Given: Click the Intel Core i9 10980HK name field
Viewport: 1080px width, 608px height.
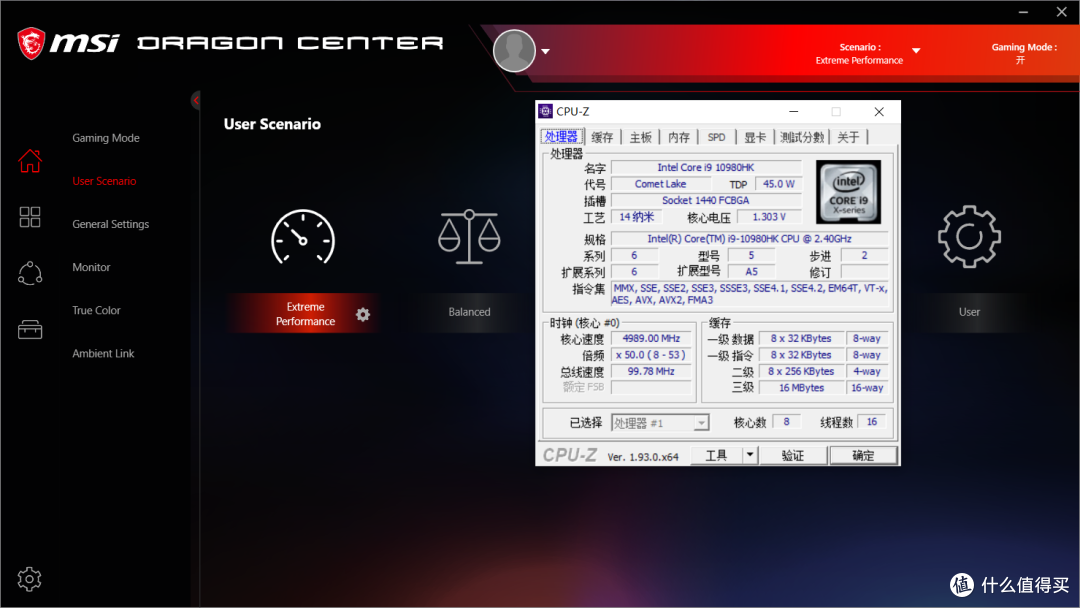Looking at the screenshot, I should pyautogui.click(x=706, y=167).
